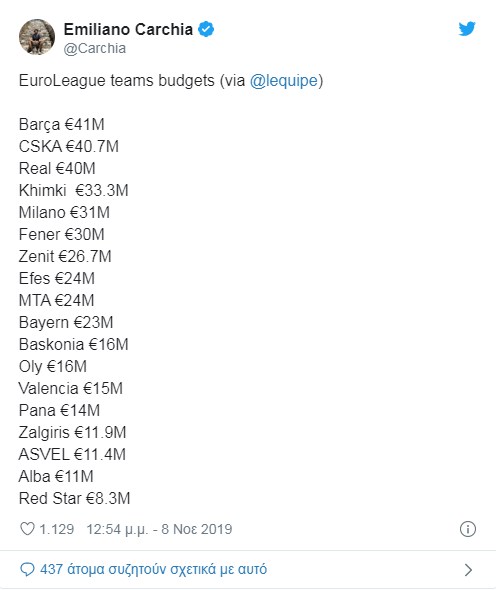The width and height of the screenshot is (496, 590).
Task: Select the CSKA €40.7M line
Action: (x=69, y=146)
